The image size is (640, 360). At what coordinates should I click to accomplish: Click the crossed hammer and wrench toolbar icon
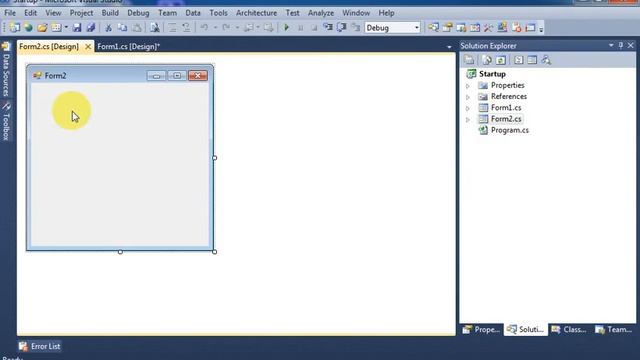tap(489, 28)
